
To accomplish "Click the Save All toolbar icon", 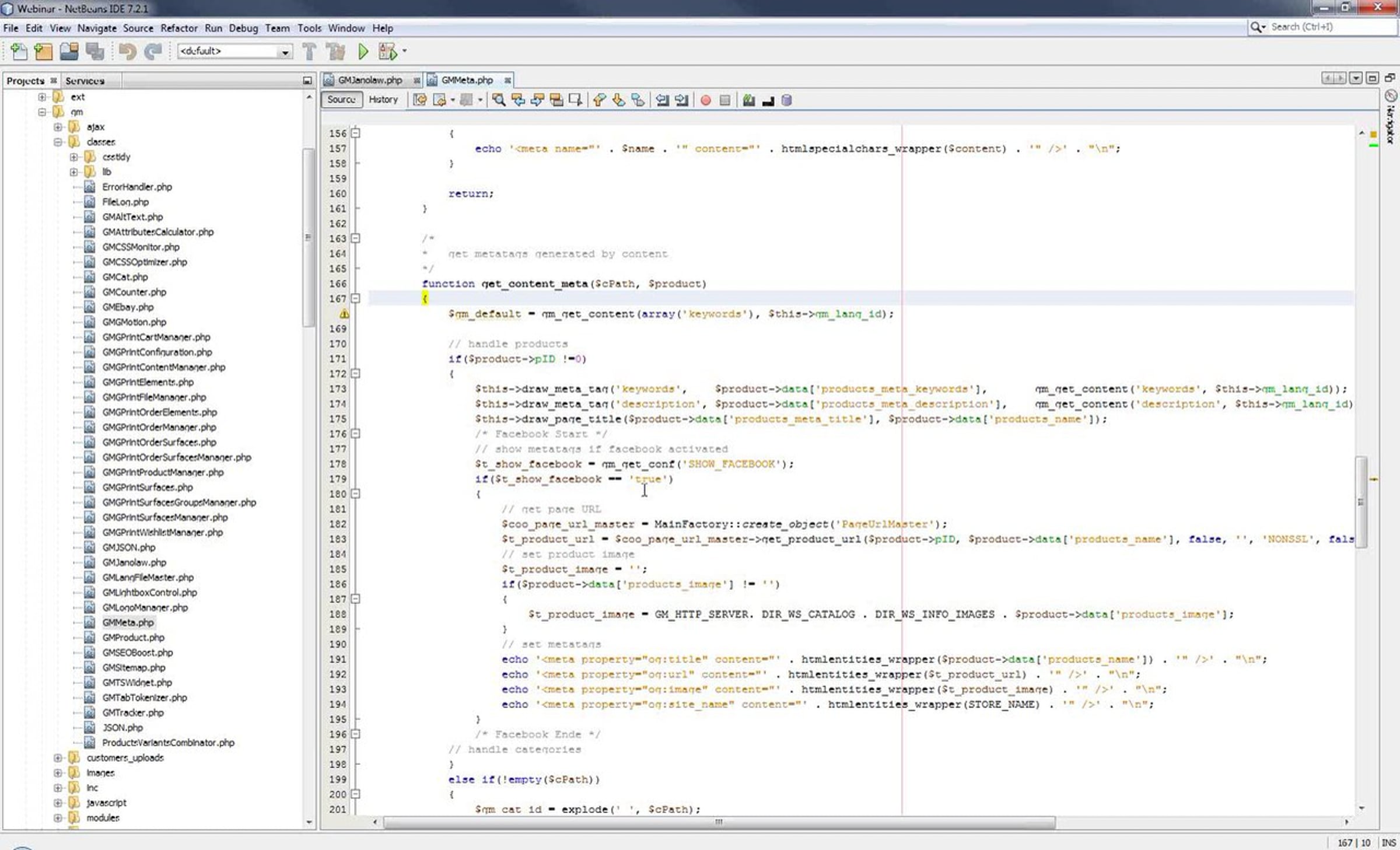I will (x=94, y=52).
